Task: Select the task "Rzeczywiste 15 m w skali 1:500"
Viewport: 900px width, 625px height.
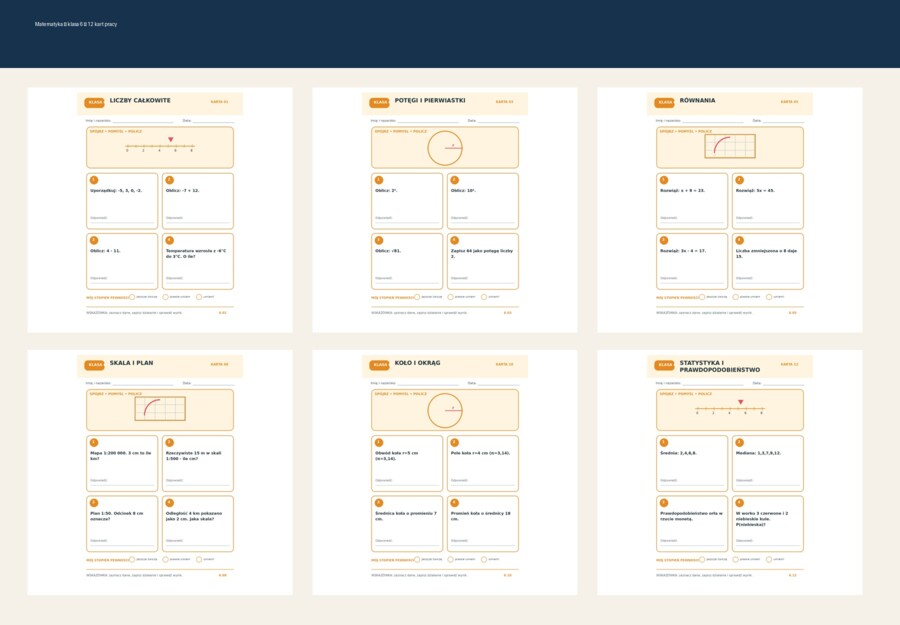Action: point(198,463)
